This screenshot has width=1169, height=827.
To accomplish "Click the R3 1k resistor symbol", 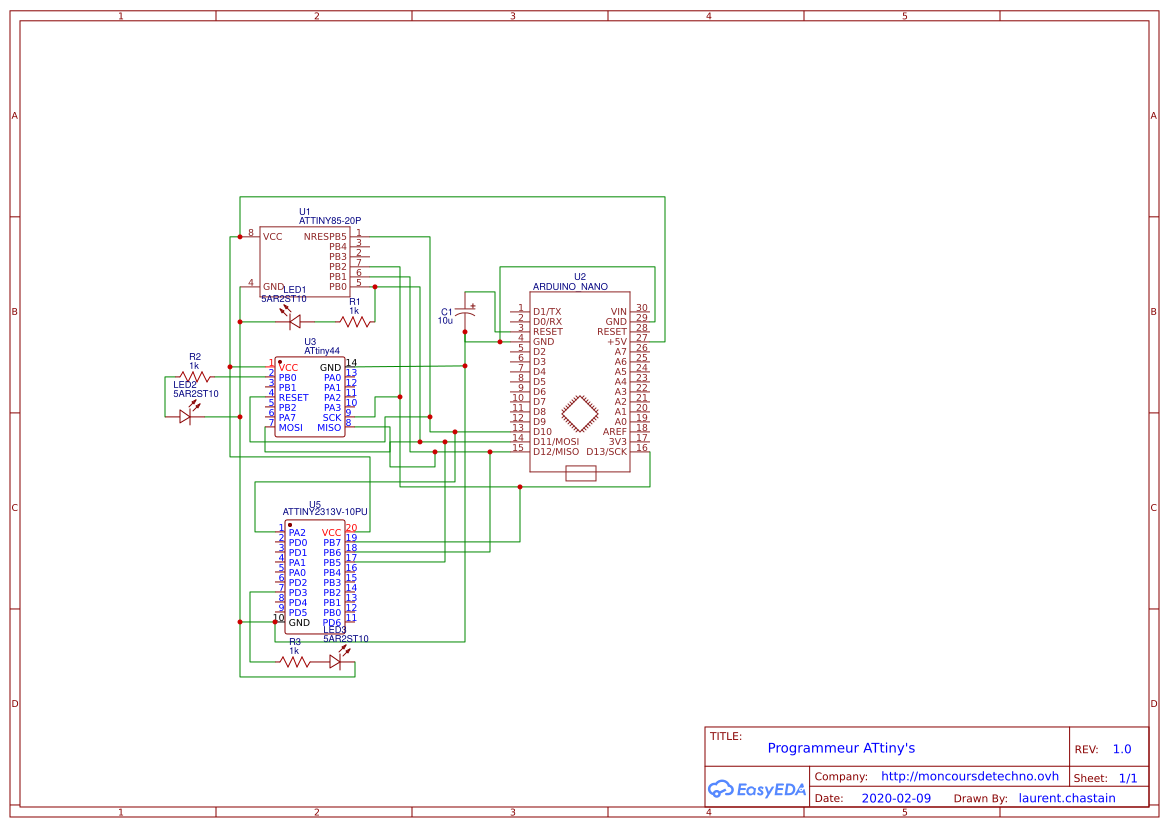I will pyautogui.click(x=295, y=661).
